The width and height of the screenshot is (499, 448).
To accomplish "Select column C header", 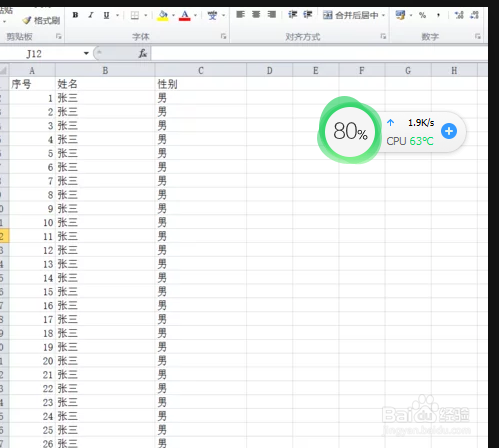I will [201, 71].
